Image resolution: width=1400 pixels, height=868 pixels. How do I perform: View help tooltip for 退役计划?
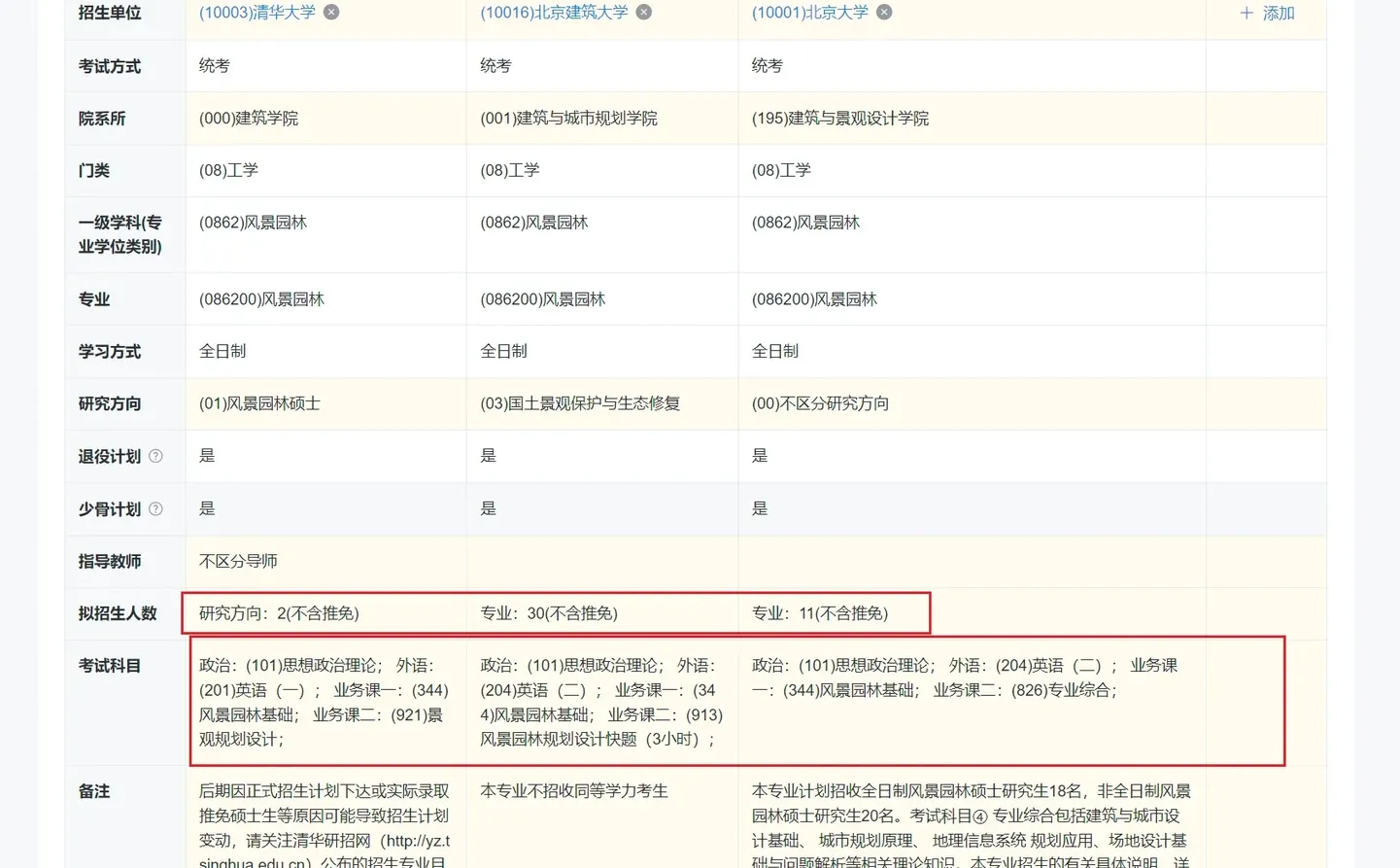click(156, 456)
